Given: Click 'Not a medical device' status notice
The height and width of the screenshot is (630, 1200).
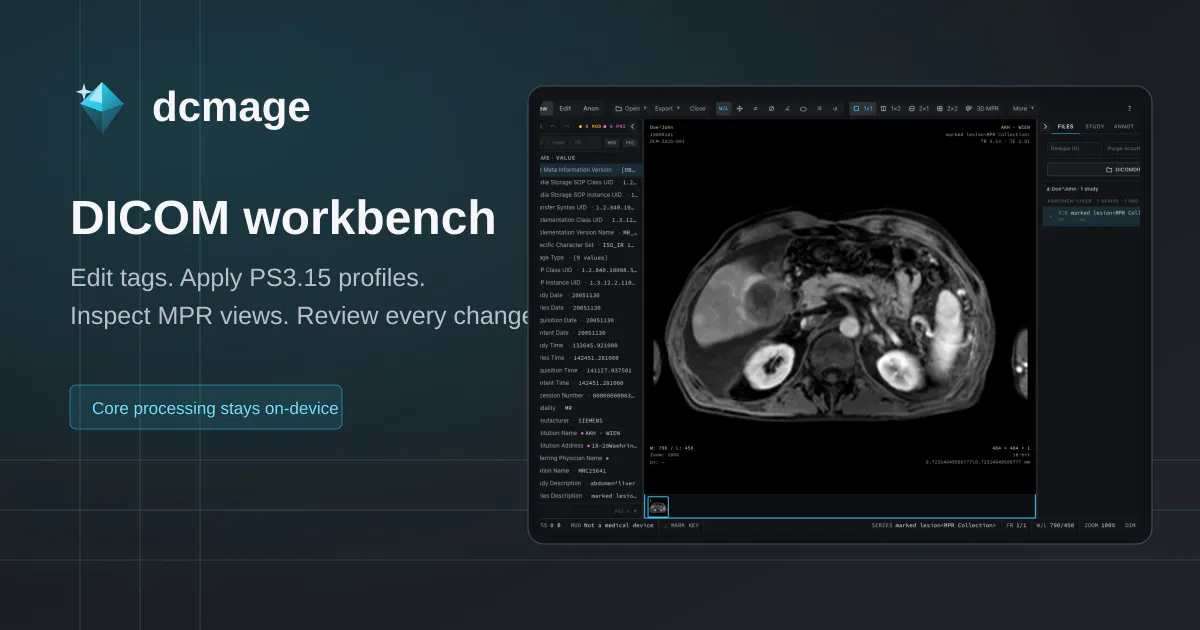Looking at the screenshot, I should 611,525.
